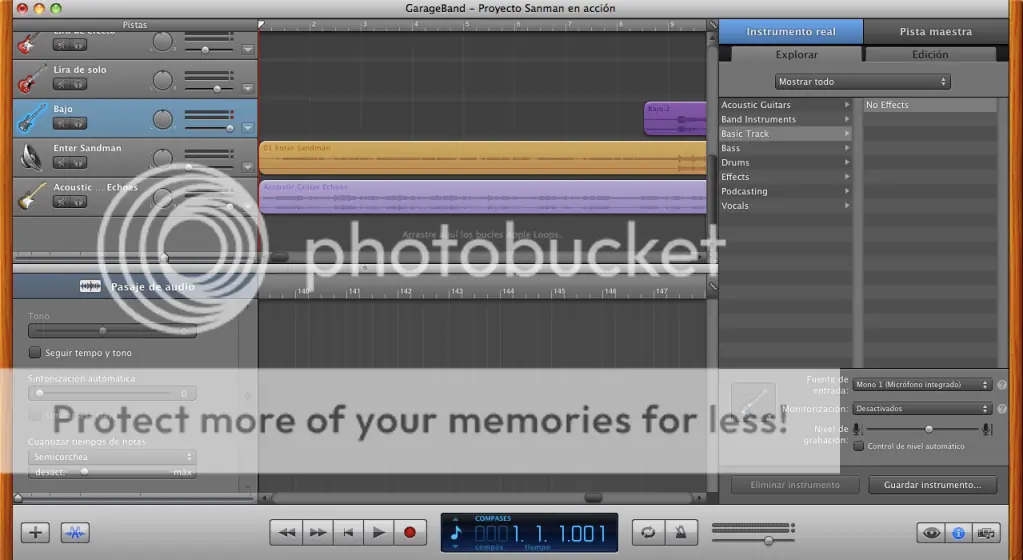Image resolution: width=1023 pixels, height=560 pixels.
Task: Click the Lira de solo guitar icon
Action: coord(31,79)
